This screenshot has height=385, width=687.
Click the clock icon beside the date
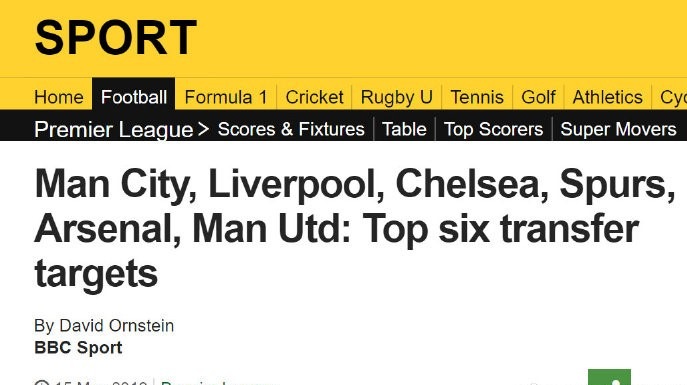[x=42, y=383]
